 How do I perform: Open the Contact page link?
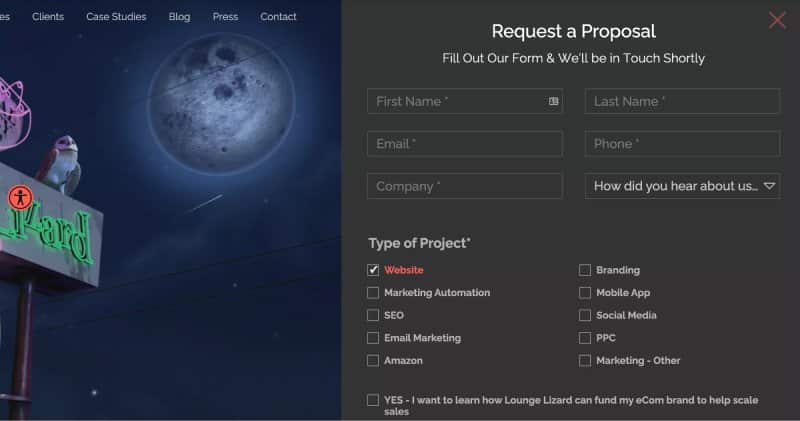click(278, 17)
